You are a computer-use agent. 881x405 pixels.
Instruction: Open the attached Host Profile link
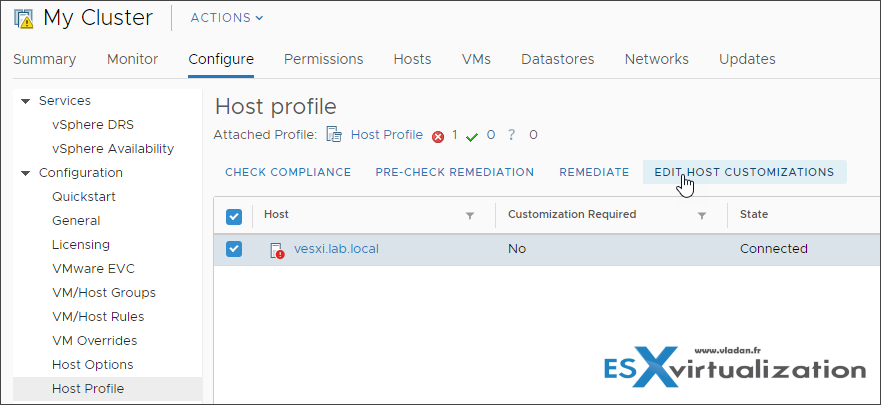point(387,135)
